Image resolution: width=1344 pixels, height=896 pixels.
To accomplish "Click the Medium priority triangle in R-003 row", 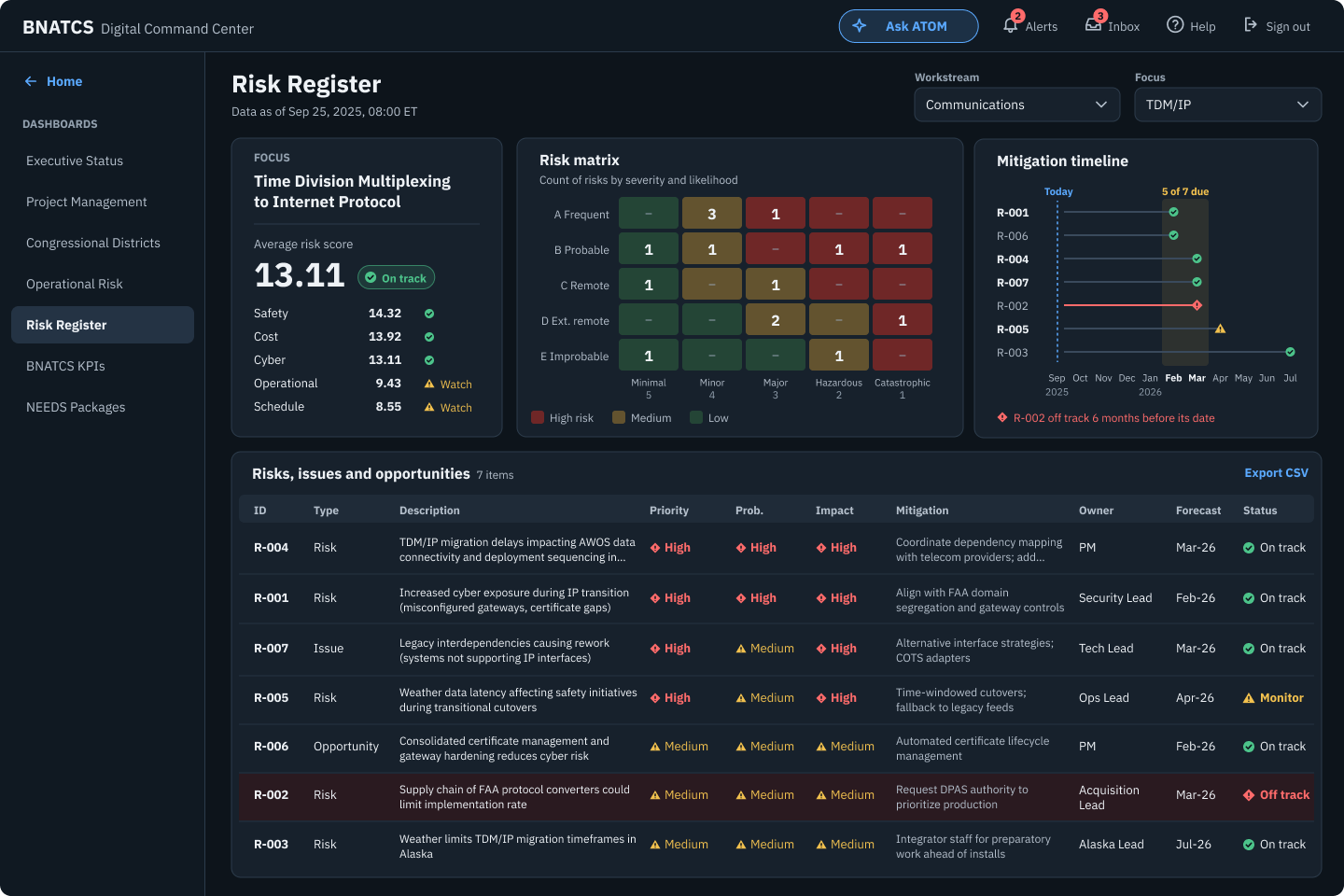I will (x=655, y=845).
